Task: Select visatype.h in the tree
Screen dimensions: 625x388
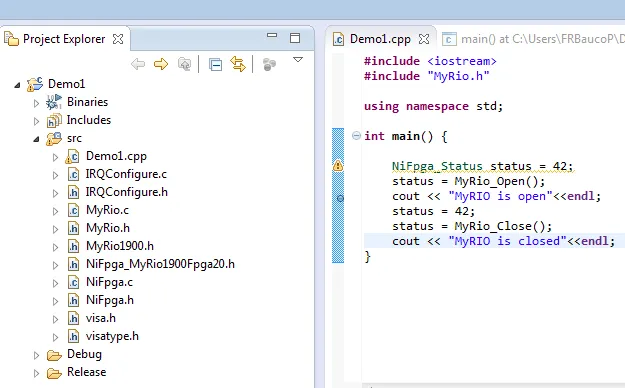Action: point(112,336)
